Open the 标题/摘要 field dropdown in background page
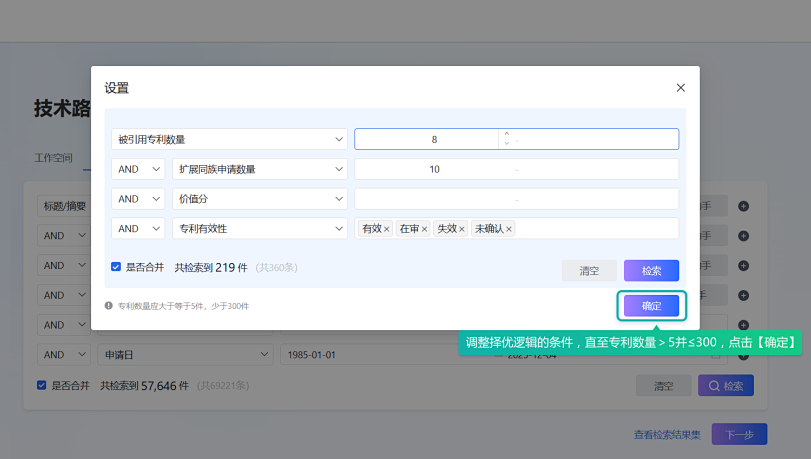Image resolution: width=811 pixels, height=459 pixels. tap(64, 206)
